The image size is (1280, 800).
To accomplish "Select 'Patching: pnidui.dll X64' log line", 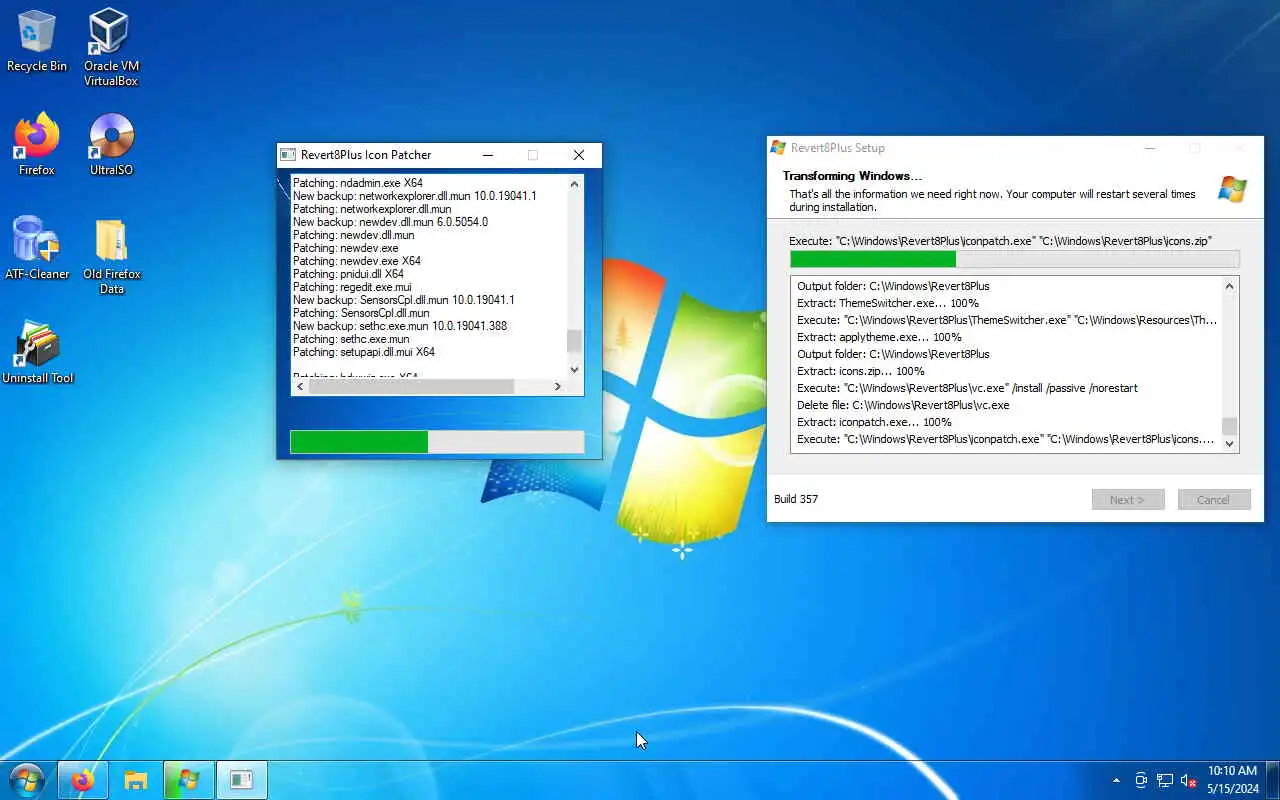I will [348, 274].
